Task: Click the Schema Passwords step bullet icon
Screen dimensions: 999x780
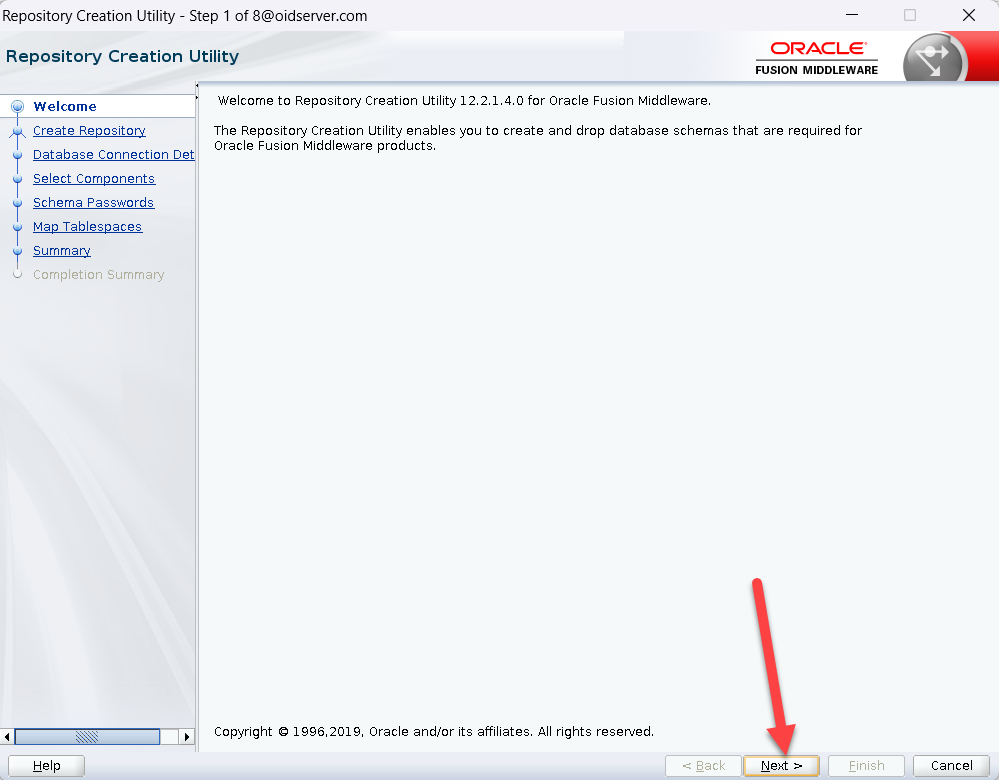Action: (17, 203)
